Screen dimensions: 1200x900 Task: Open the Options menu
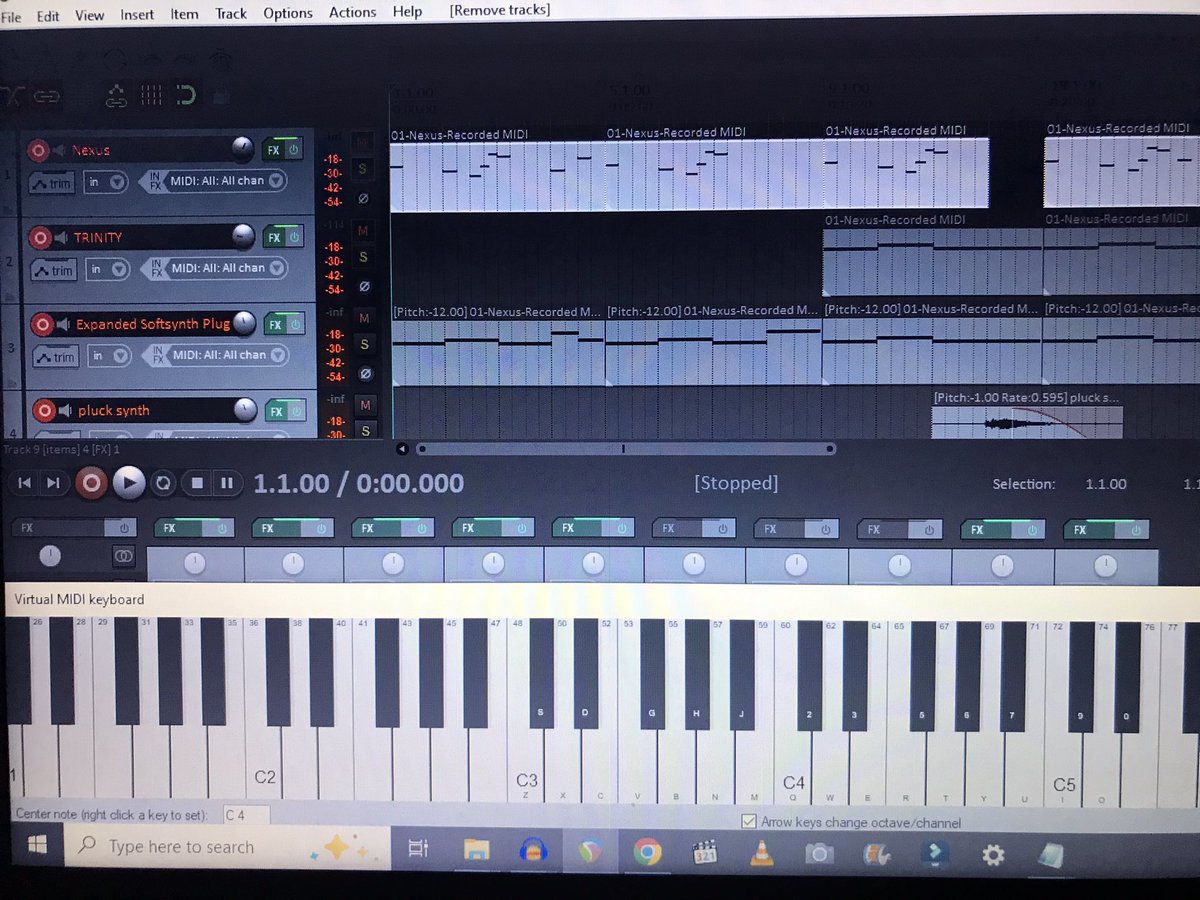tap(288, 13)
